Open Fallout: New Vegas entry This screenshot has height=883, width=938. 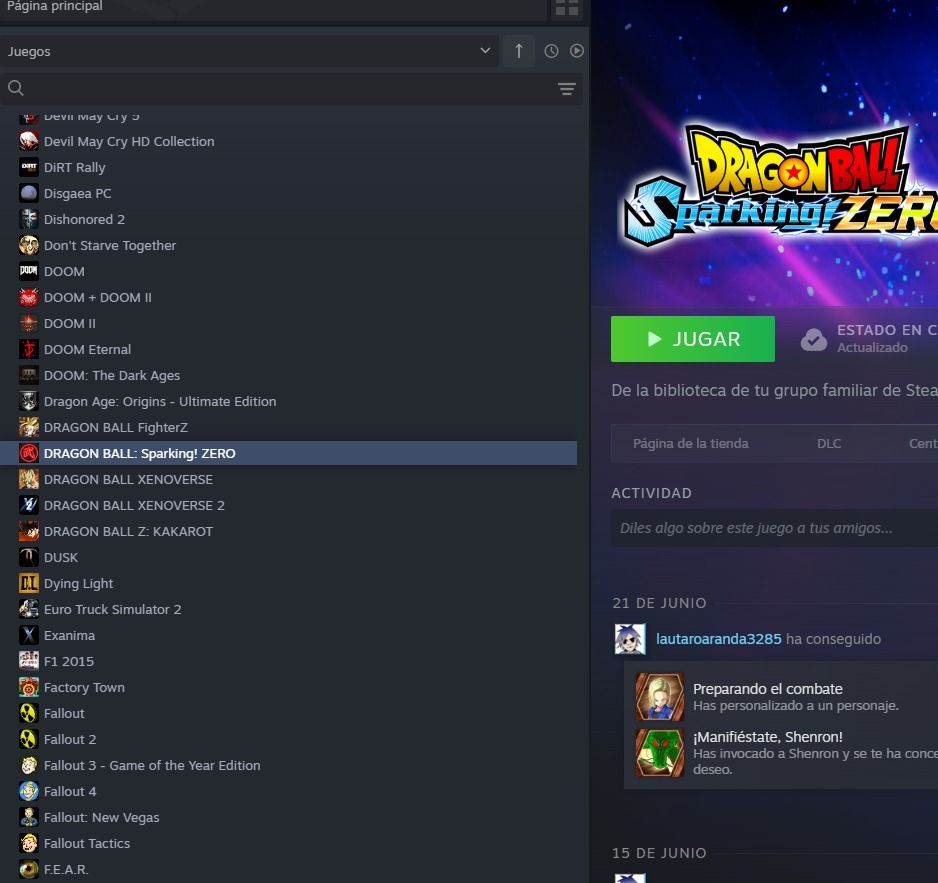click(288, 818)
